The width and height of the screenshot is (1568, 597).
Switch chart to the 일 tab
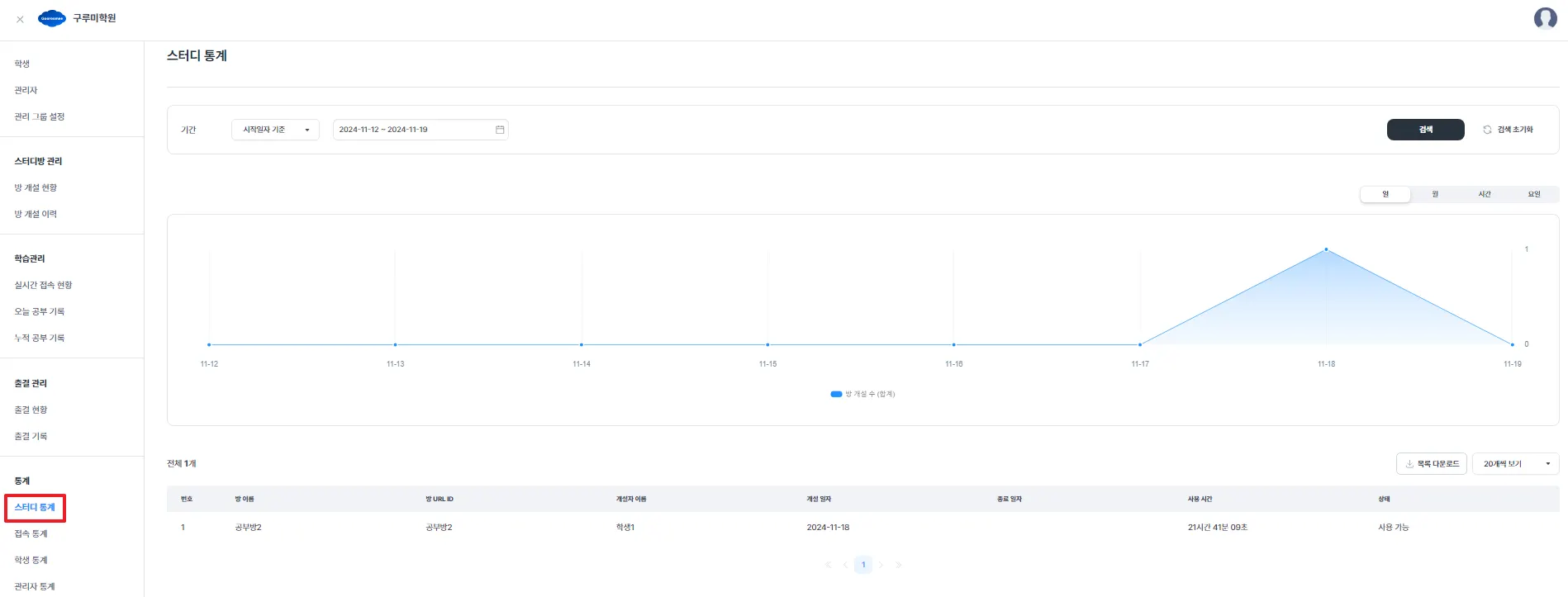click(x=1385, y=194)
